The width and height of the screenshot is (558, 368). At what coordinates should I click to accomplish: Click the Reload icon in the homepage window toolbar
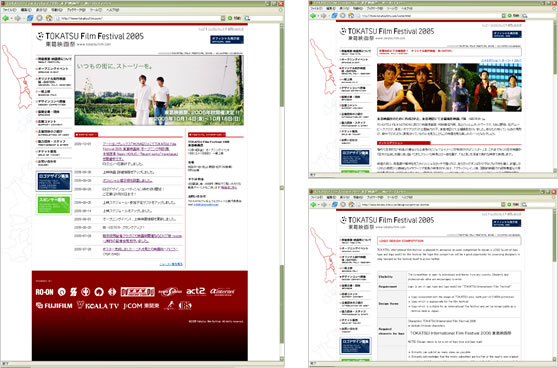30,18
